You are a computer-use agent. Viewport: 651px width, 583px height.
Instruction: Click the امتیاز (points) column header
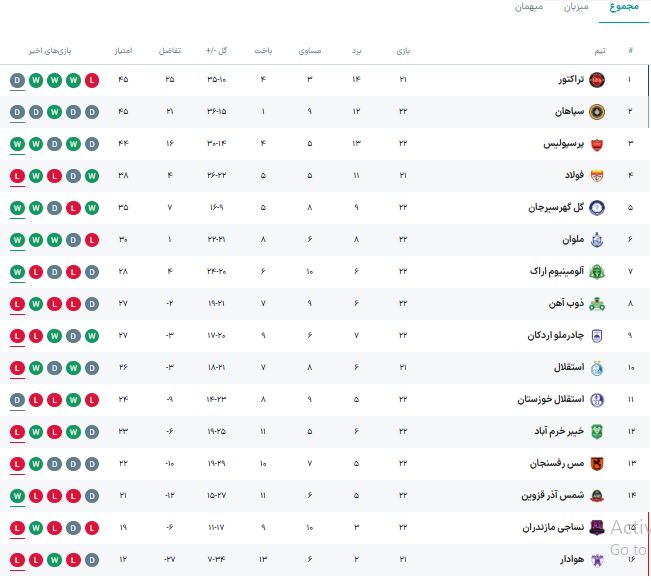[x=126, y=50]
